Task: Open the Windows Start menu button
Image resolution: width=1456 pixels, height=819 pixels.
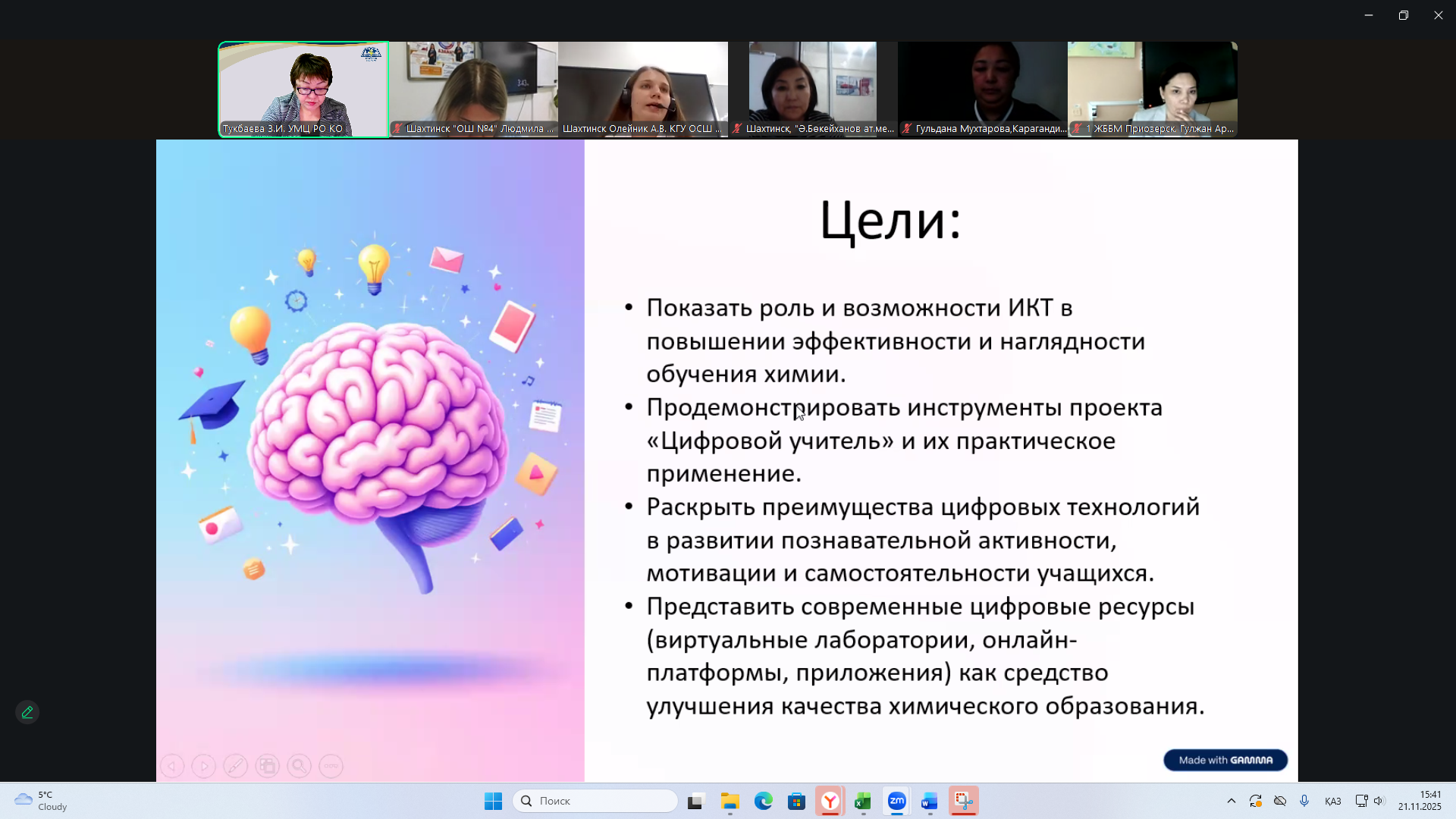Action: 493,801
